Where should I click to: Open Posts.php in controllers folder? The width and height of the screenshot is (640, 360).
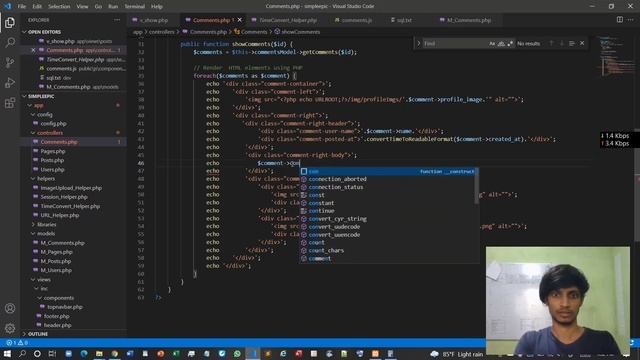(x=52, y=160)
